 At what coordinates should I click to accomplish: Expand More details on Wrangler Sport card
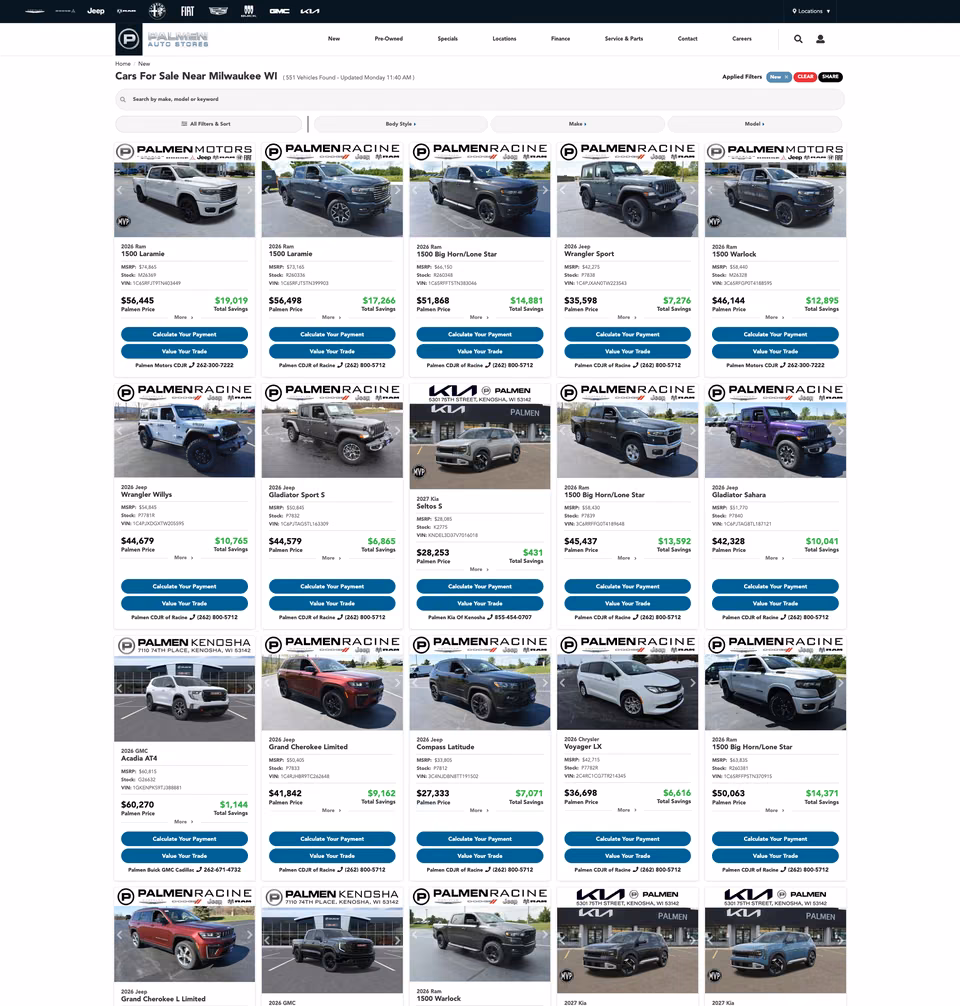(x=626, y=317)
